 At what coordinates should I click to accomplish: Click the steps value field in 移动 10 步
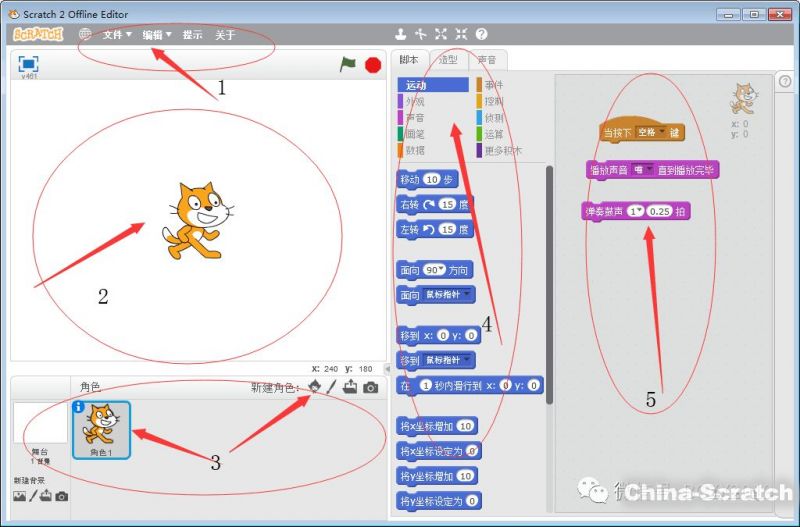pos(432,180)
